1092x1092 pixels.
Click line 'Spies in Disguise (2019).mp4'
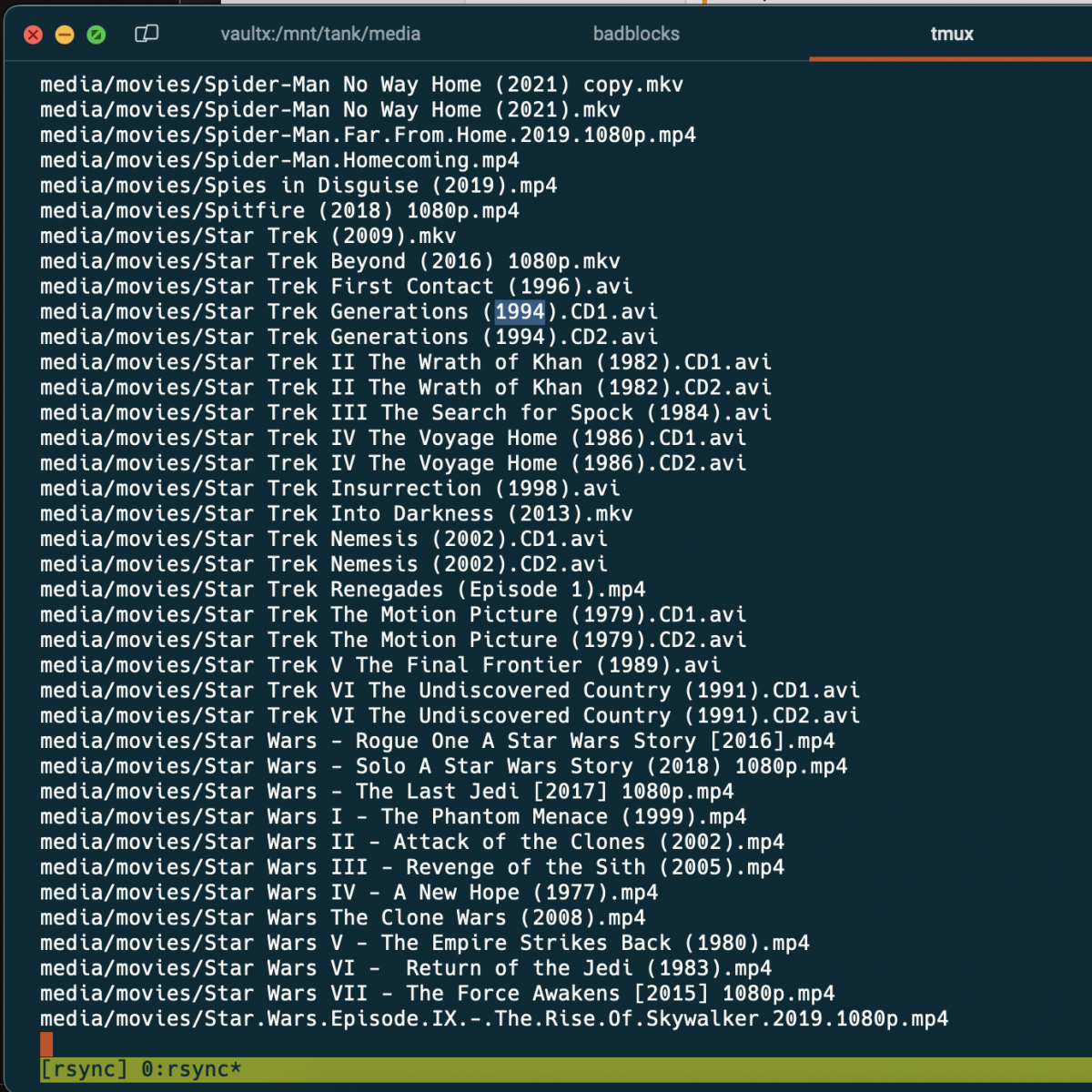tap(298, 186)
